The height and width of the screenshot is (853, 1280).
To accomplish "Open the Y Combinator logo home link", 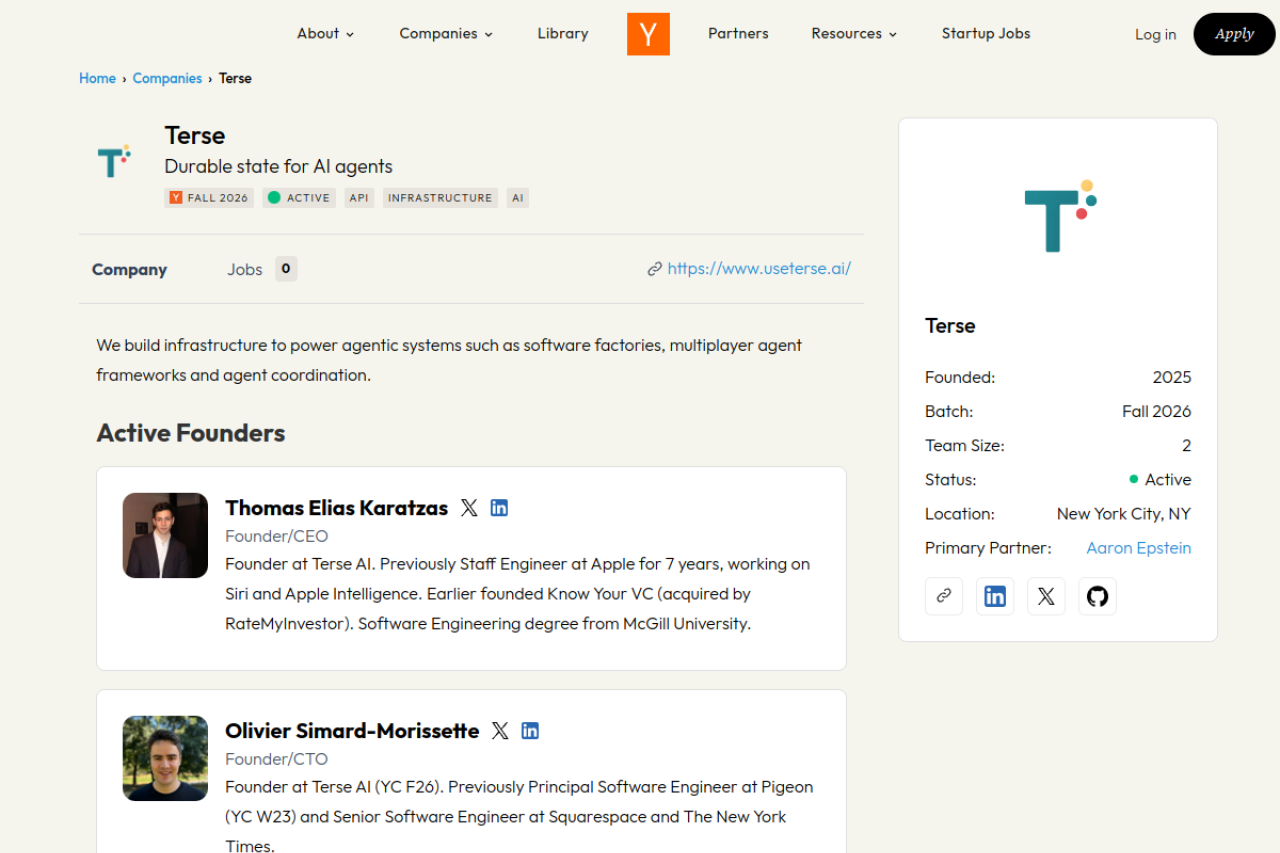I will tap(648, 34).
